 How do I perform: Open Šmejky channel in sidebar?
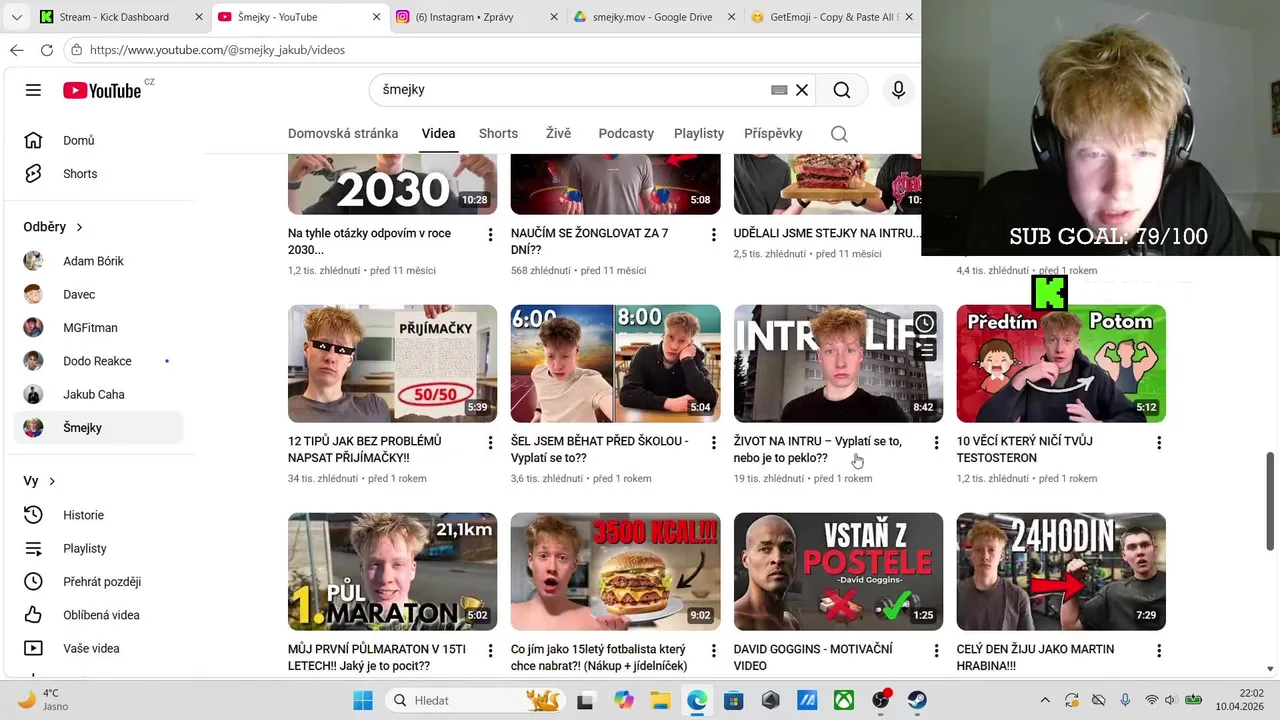click(98, 428)
